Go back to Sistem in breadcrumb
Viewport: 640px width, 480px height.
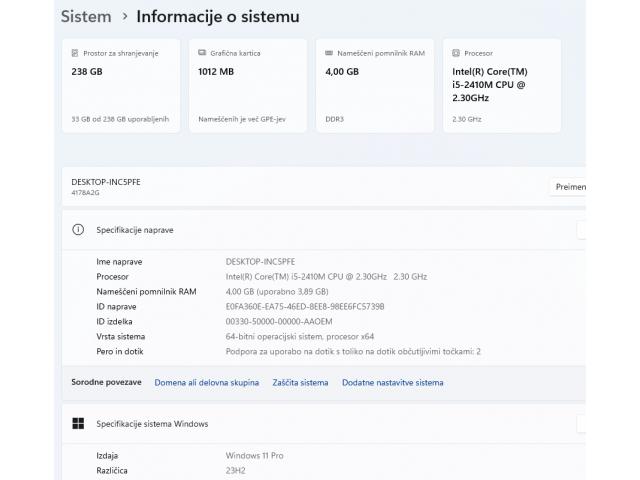86,16
